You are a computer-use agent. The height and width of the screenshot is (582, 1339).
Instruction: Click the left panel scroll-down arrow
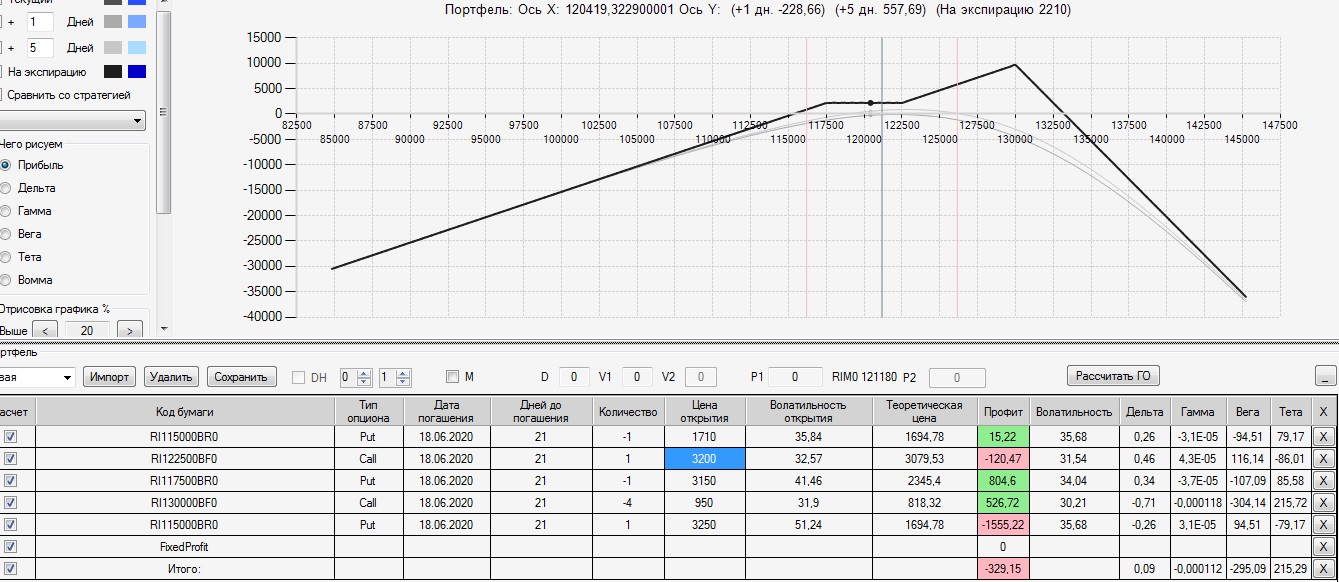164,328
